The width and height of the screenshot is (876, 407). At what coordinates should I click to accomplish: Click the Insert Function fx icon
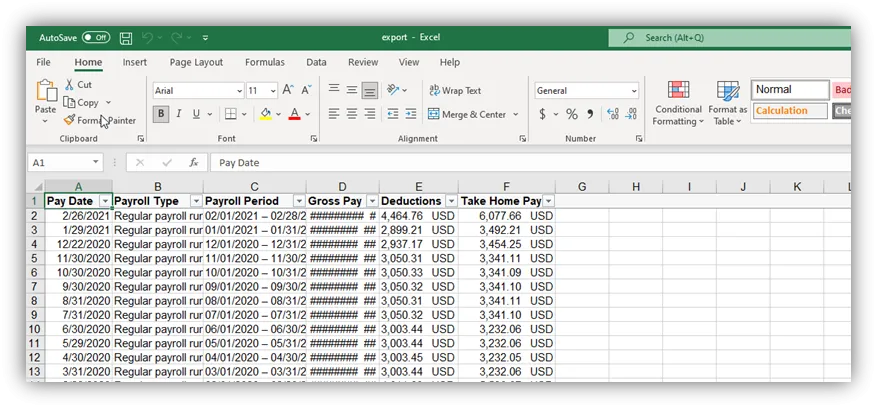pos(194,162)
